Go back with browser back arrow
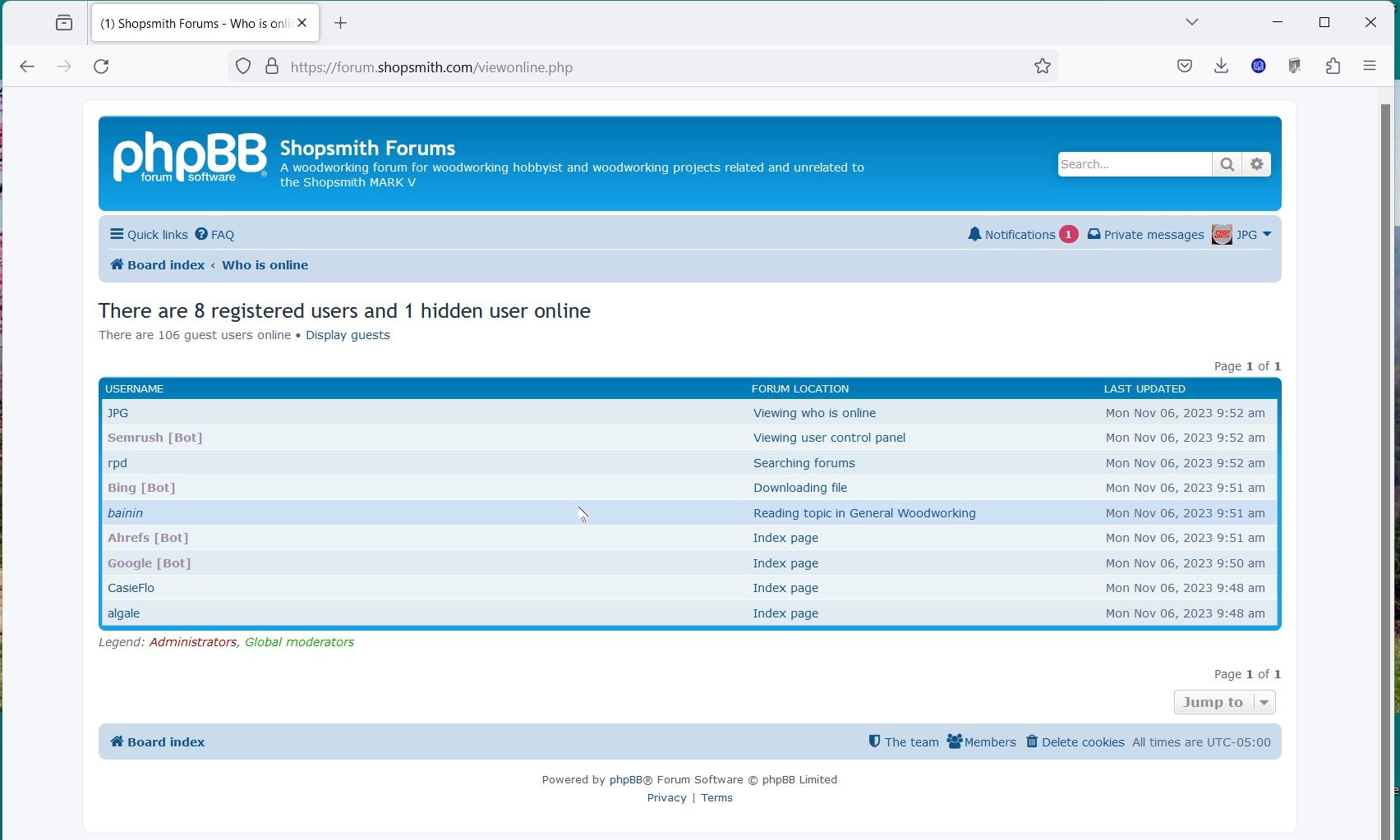Viewport: 1400px width, 840px height. point(27,67)
